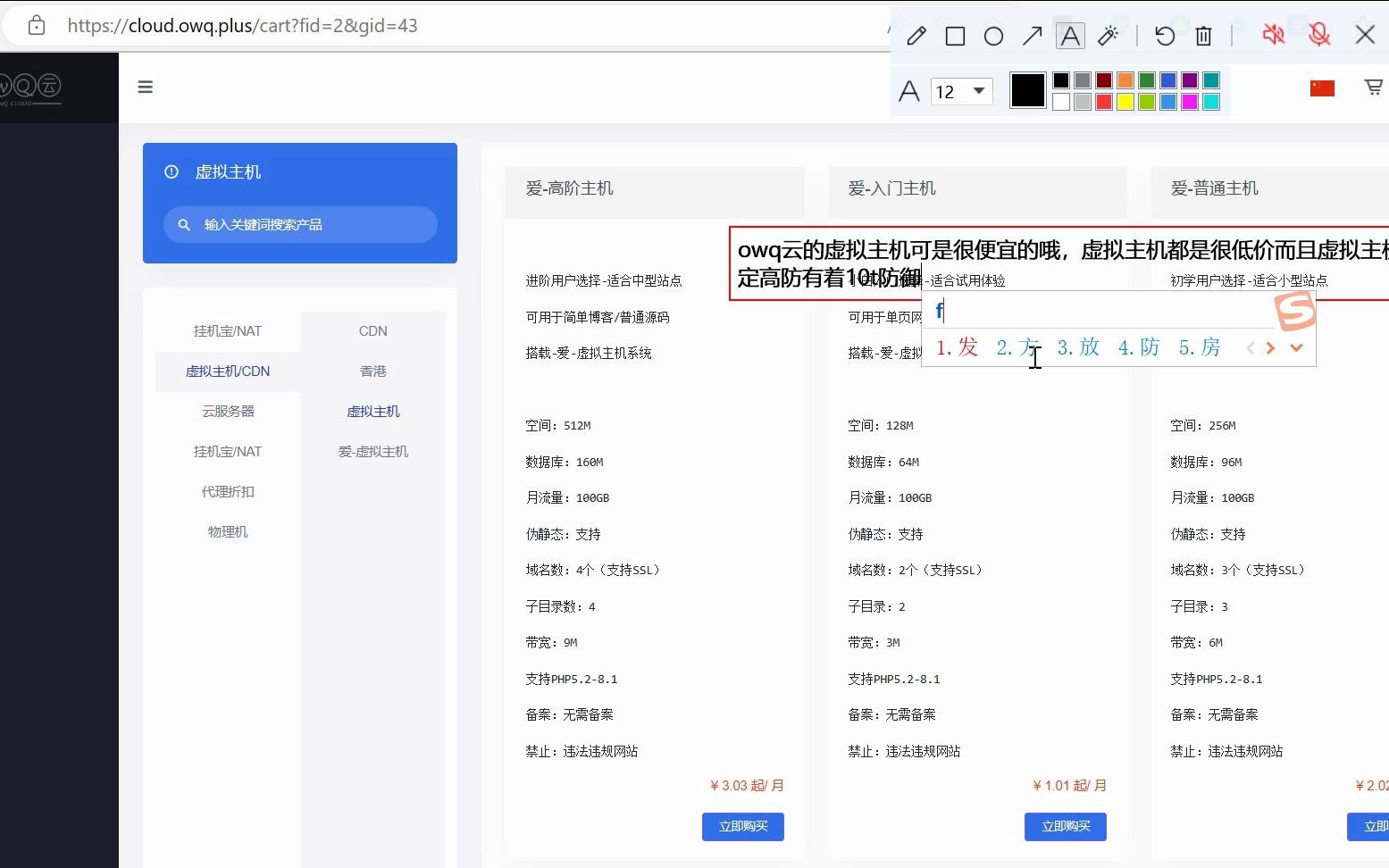Click the 带宽: 3M spec line
Viewport: 1389px width, 868px height.
[x=874, y=643]
